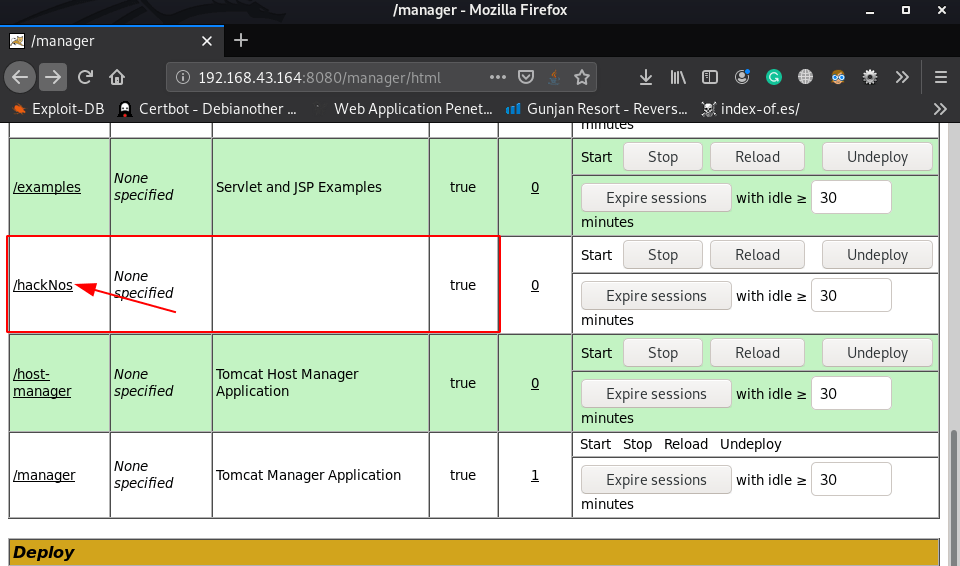Click idle minutes field for /manager
This screenshot has width=960, height=566.
pos(851,479)
